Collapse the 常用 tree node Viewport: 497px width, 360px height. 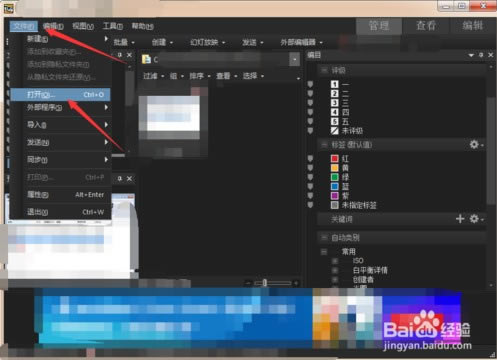324,252
